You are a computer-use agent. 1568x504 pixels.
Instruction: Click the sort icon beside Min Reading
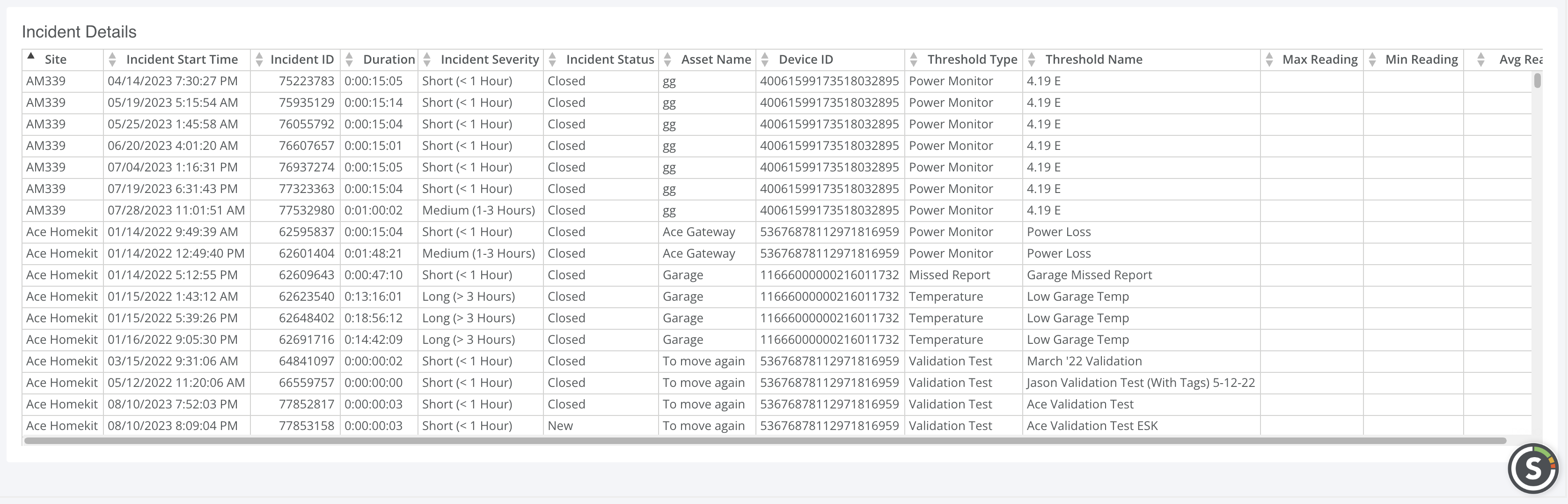pyautogui.click(x=1371, y=59)
